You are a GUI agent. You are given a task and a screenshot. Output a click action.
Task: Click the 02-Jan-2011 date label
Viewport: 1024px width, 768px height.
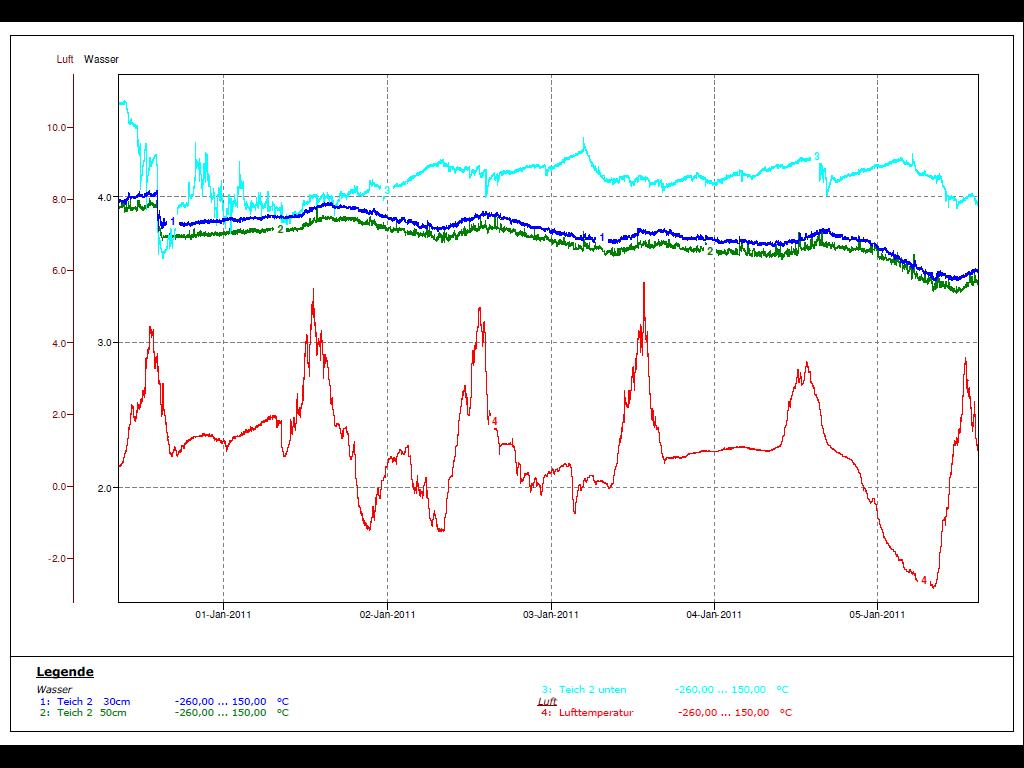tap(387, 615)
